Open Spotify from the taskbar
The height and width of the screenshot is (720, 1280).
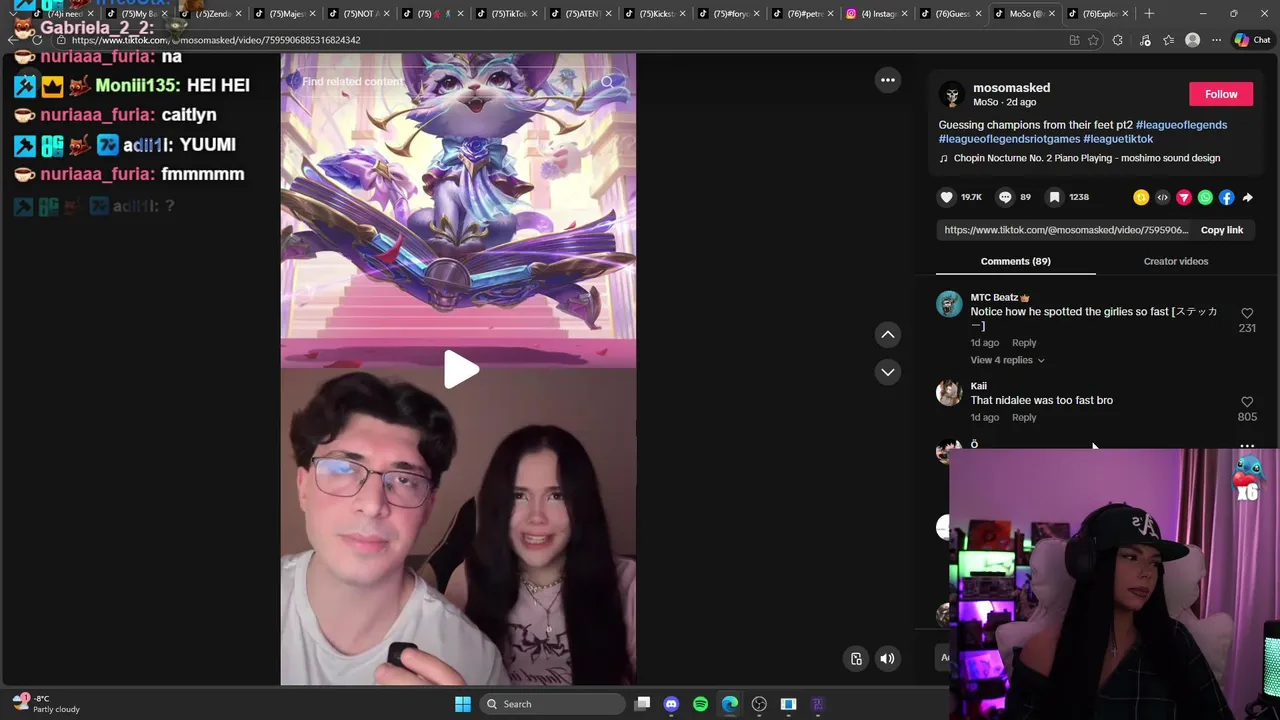[700, 704]
